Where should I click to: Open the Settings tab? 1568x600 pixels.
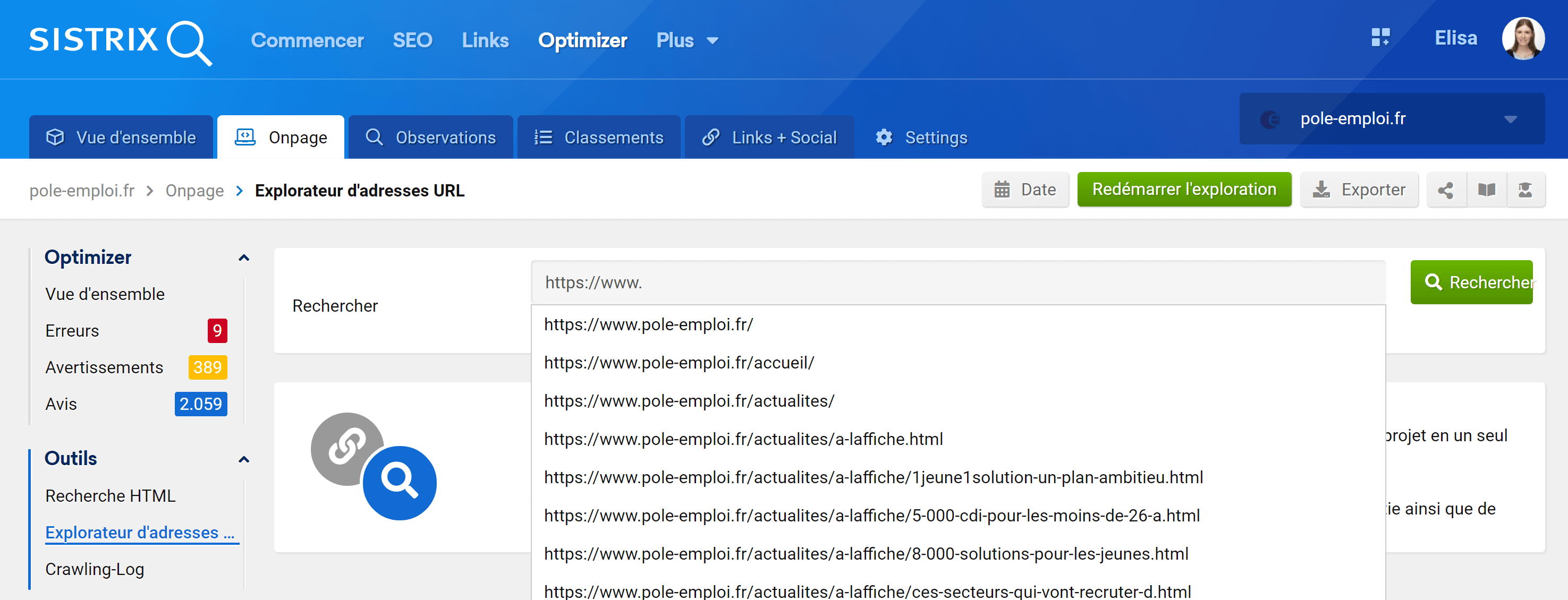(x=920, y=138)
